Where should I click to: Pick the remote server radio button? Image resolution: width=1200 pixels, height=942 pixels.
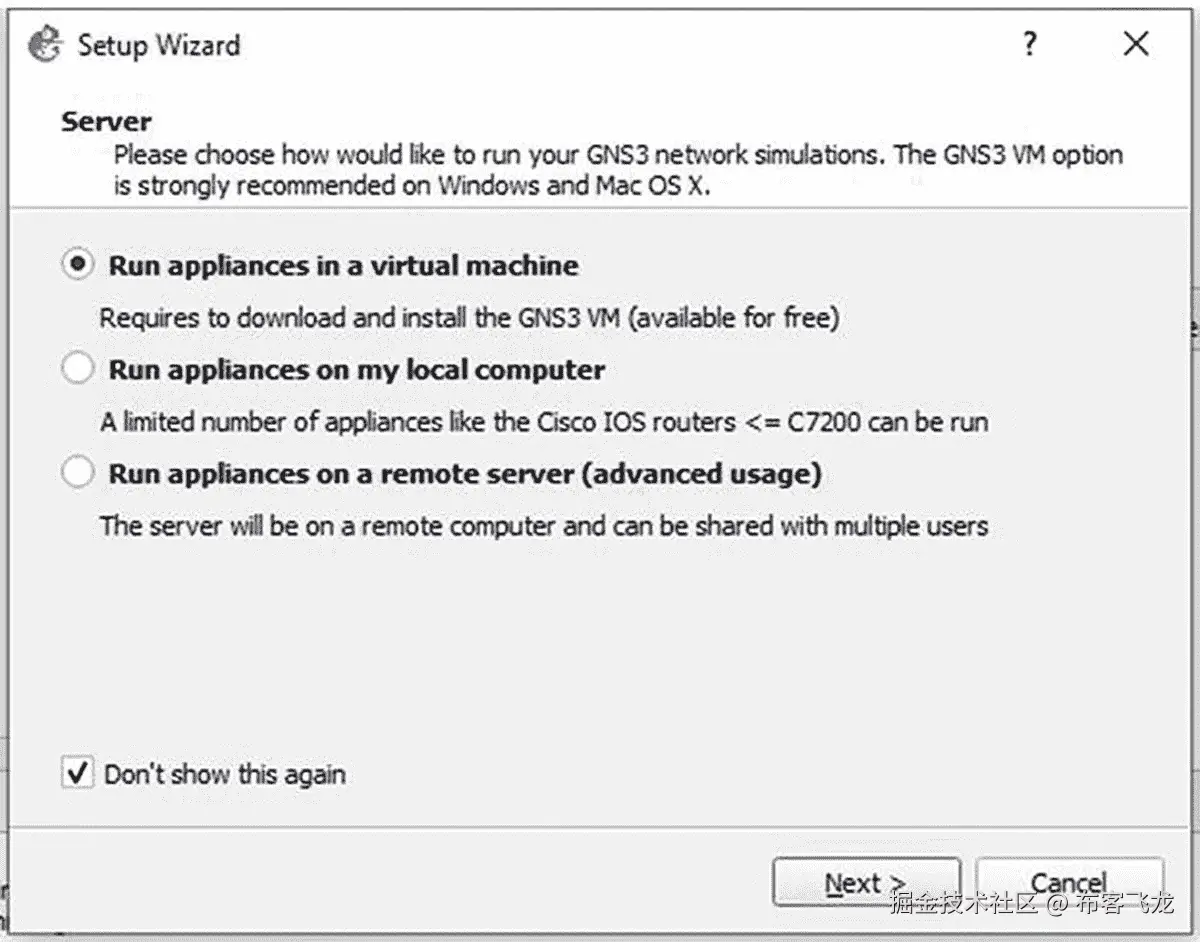tap(77, 473)
